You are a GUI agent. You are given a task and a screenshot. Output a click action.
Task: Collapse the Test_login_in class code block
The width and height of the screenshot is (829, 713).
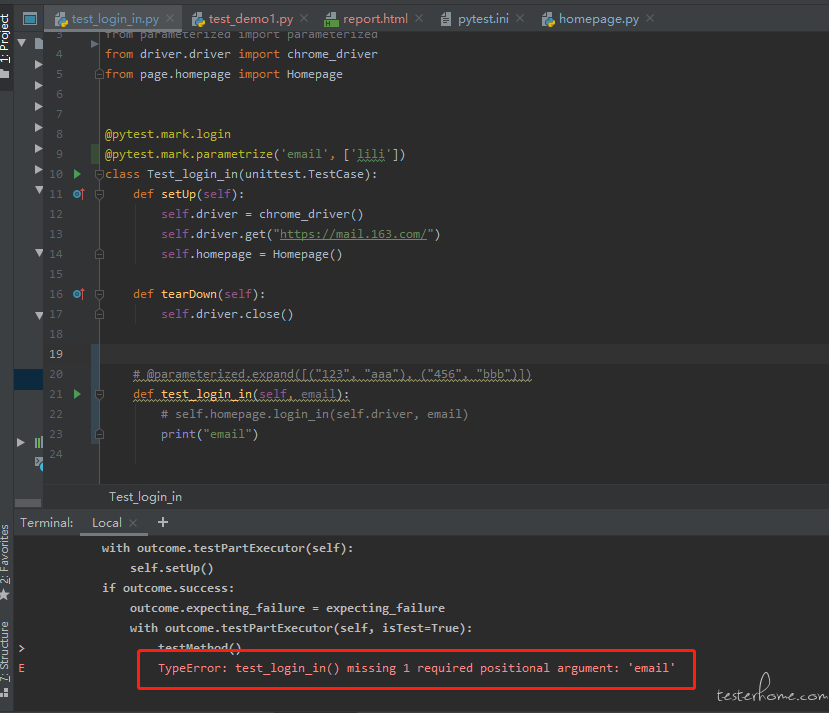[x=99, y=174]
